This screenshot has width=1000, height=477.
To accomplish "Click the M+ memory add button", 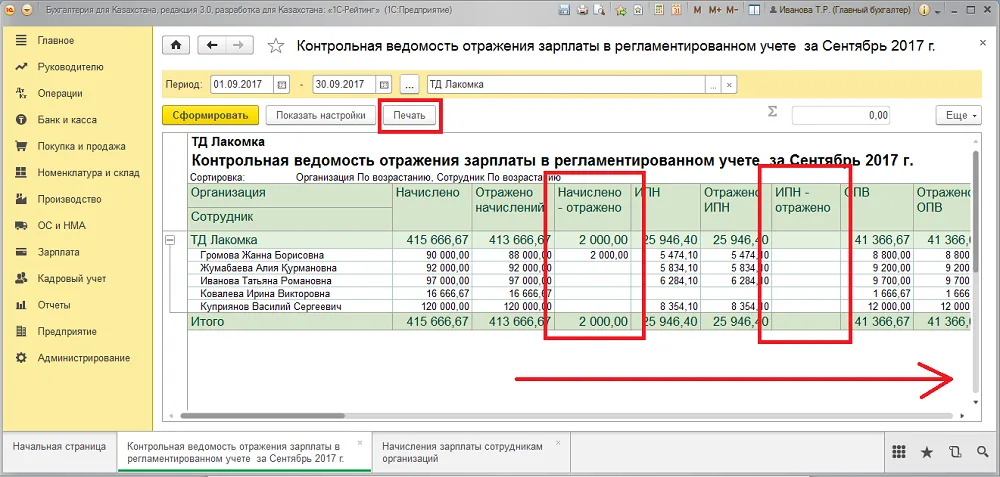I will pyautogui.click(x=715, y=10).
